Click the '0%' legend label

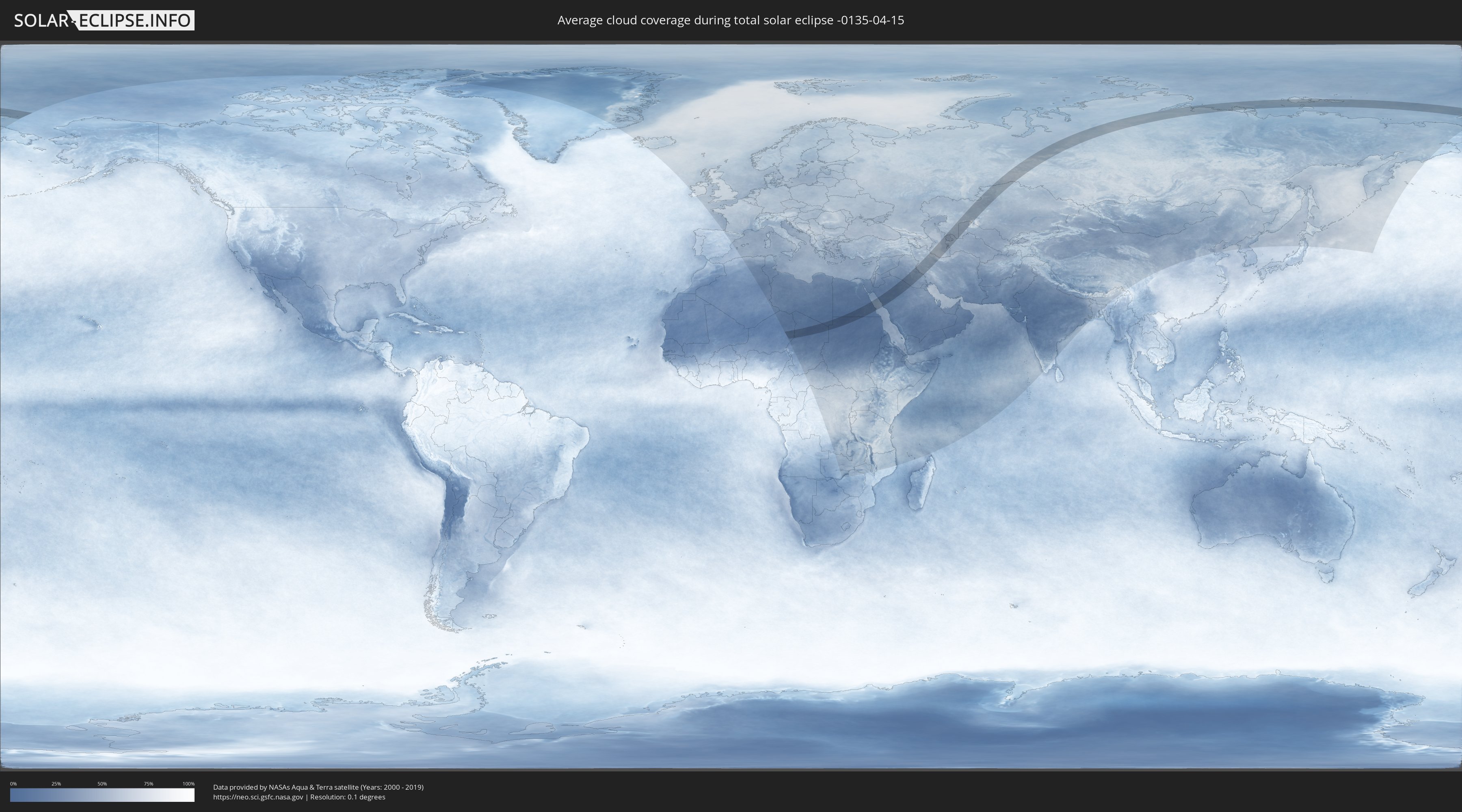pos(13,784)
